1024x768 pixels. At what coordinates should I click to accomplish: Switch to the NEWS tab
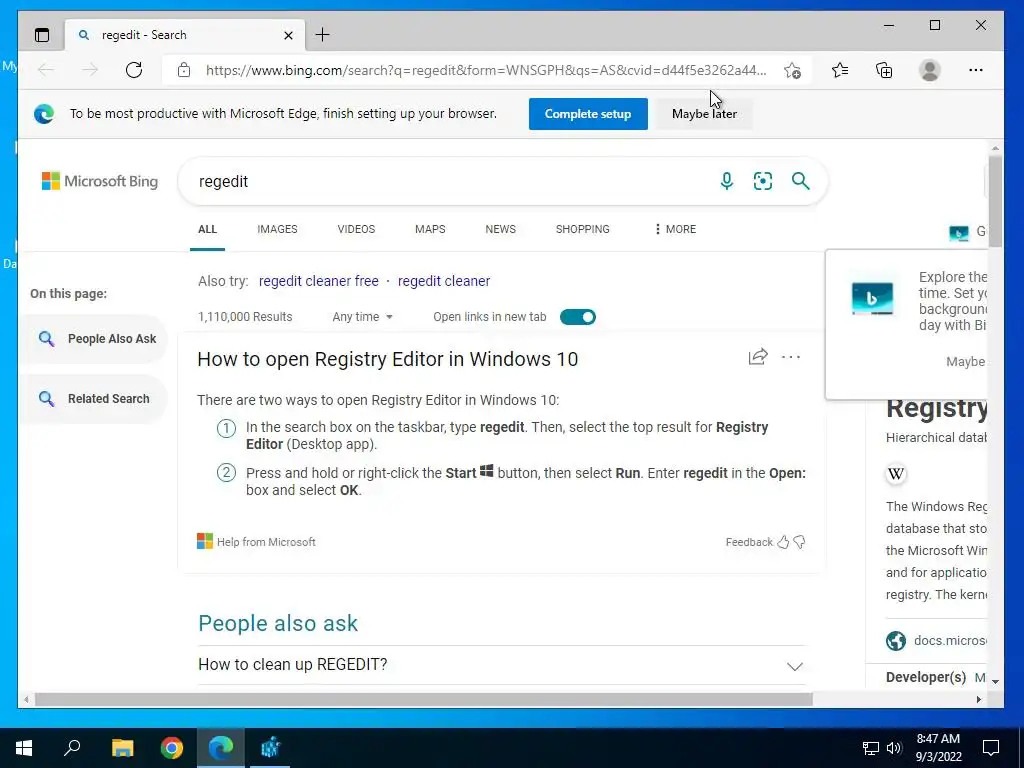[x=500, y=229]
